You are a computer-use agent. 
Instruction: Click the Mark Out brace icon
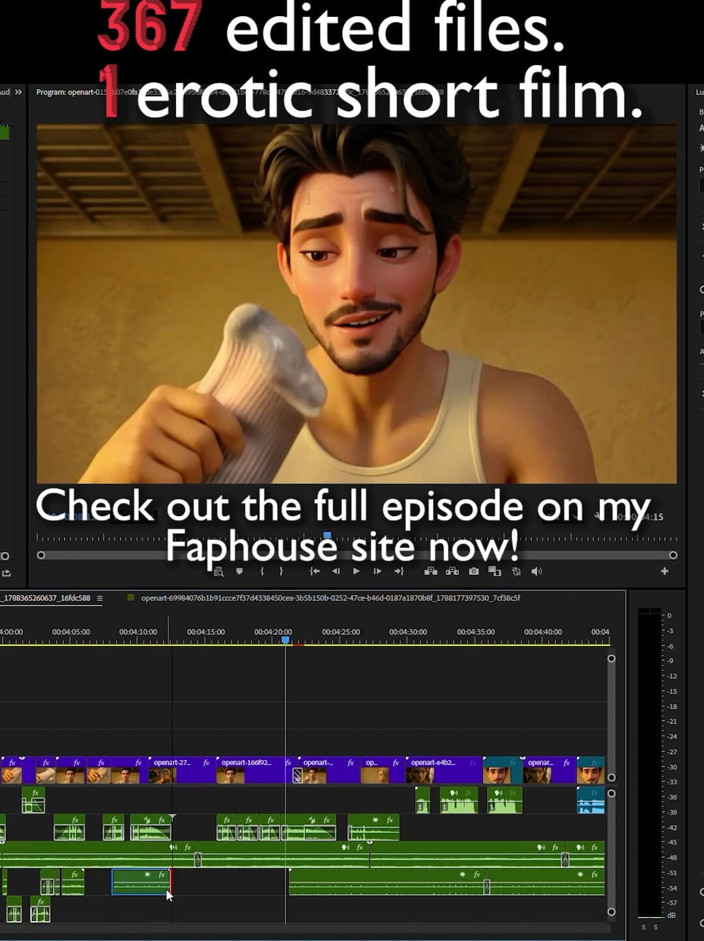pos(281,571)
